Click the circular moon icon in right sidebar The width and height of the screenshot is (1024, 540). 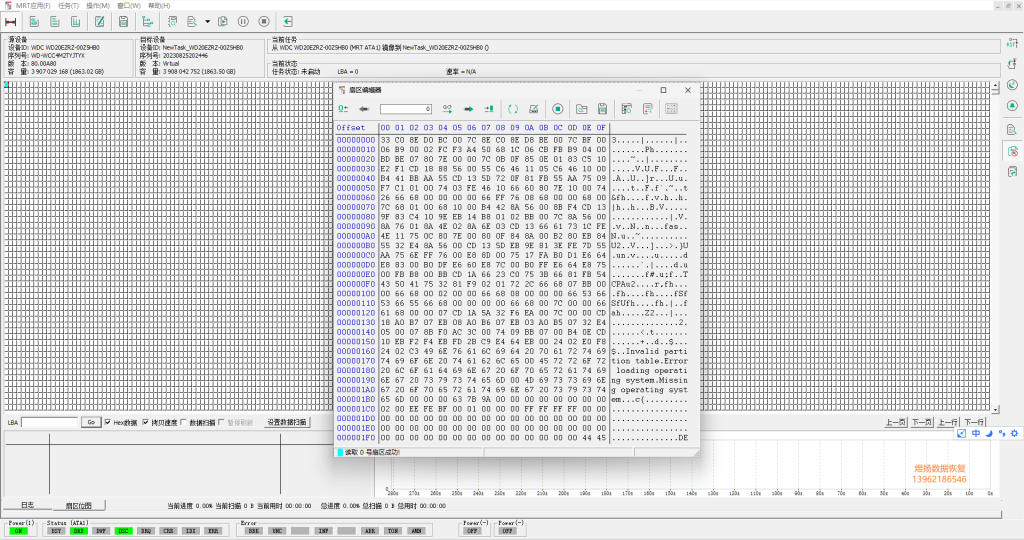pyautogui.click(x=1012, y=85)
